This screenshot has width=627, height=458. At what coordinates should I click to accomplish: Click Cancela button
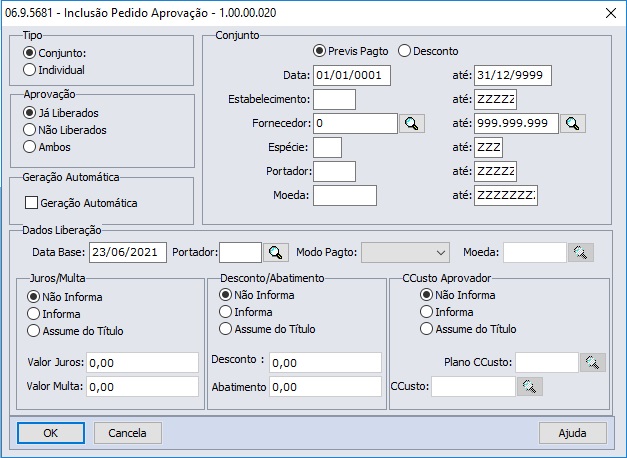pyautogui.click(x=128, y=433)
